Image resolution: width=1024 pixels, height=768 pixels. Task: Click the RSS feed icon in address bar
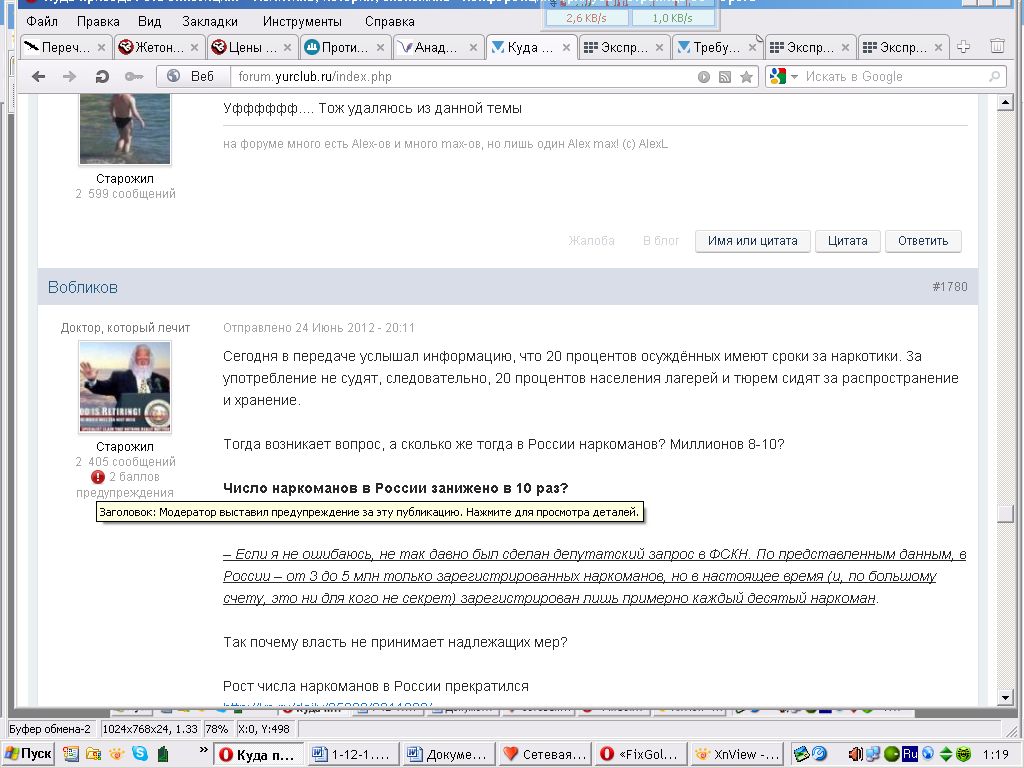[725, 77]
